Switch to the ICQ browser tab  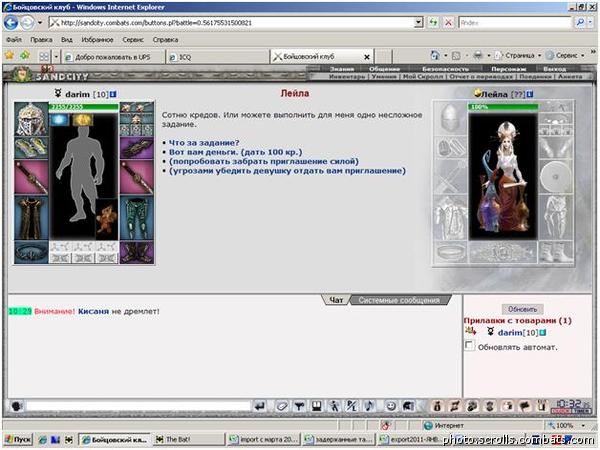click(218, 57)
